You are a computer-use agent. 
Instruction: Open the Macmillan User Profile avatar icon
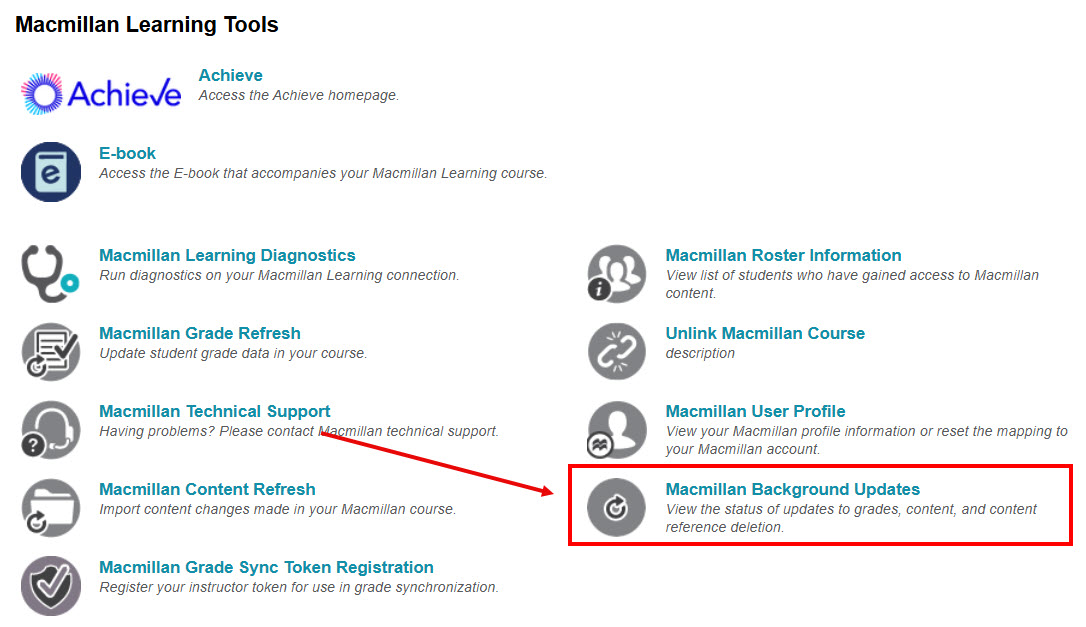tap(616, 430)
